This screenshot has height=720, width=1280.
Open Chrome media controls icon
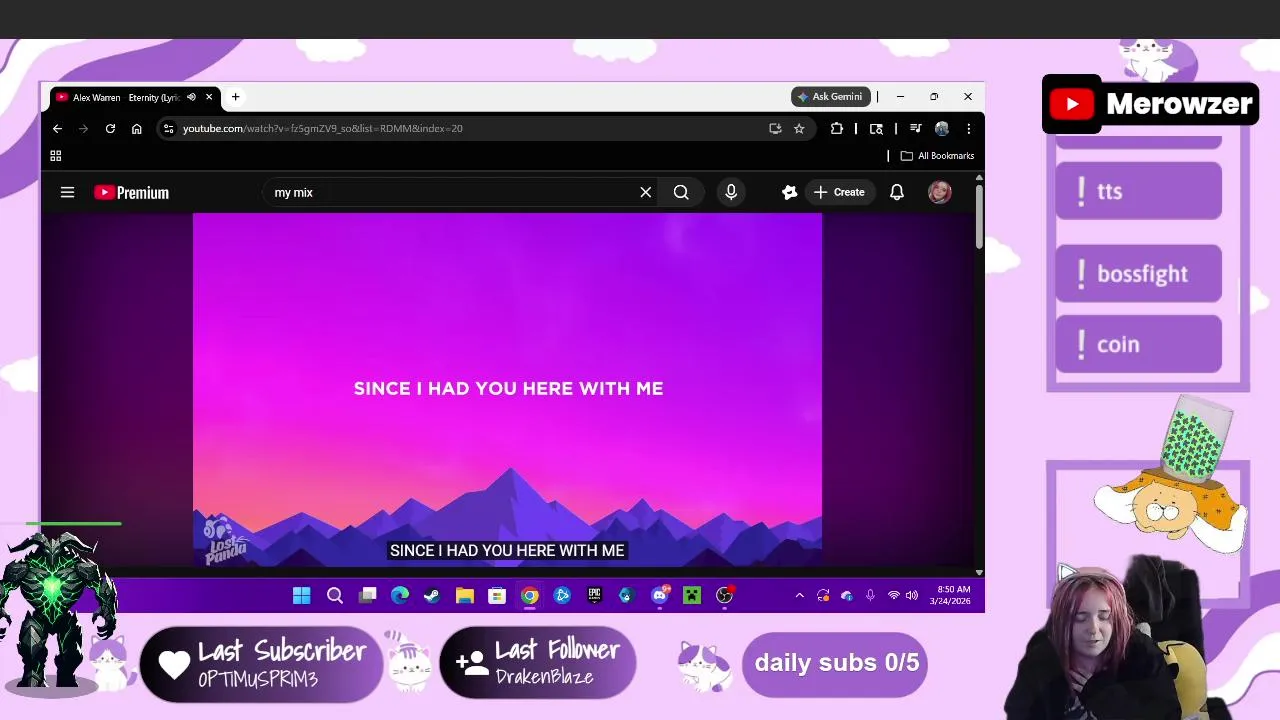tap(915, 128)
